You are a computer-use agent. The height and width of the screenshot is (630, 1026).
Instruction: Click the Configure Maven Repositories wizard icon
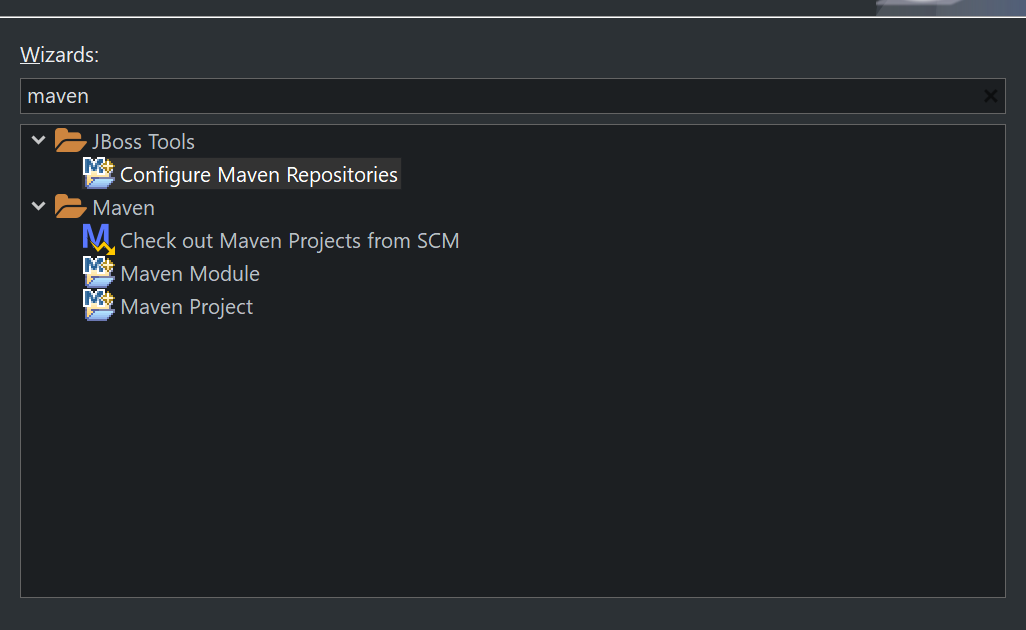tap(98, 173)
